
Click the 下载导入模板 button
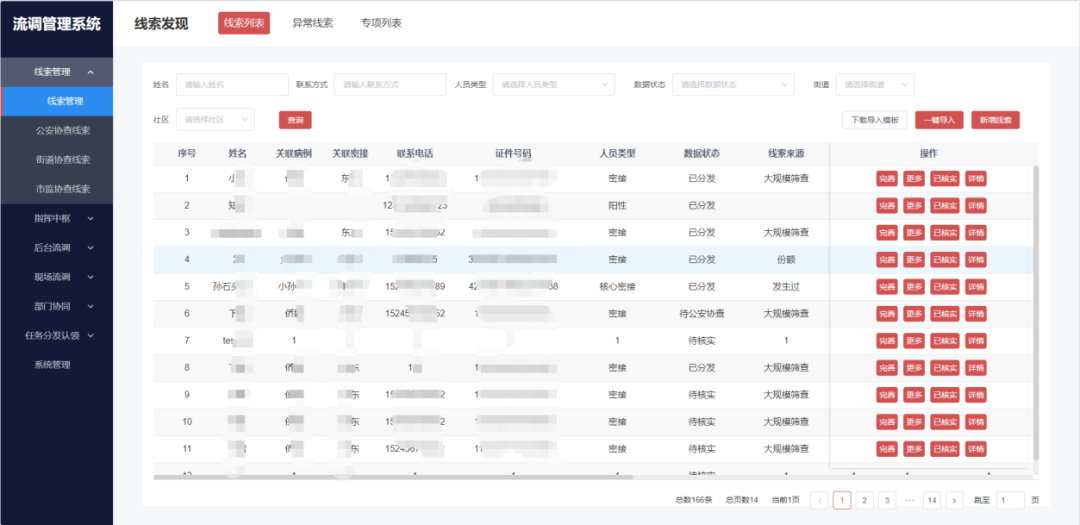[875, 120]
